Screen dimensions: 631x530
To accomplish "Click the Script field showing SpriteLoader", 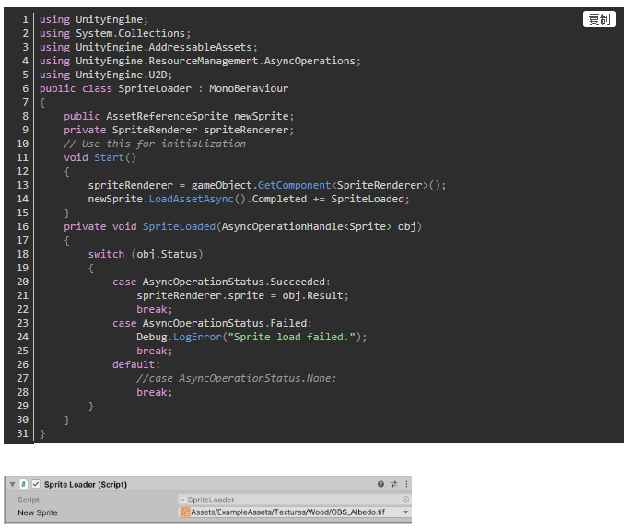I will pos(294,499).
